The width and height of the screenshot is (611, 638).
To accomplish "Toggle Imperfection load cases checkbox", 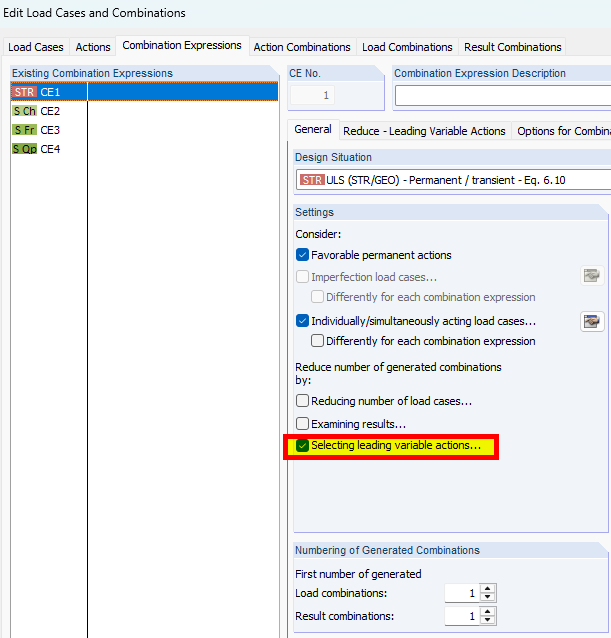I will (302, 277).
